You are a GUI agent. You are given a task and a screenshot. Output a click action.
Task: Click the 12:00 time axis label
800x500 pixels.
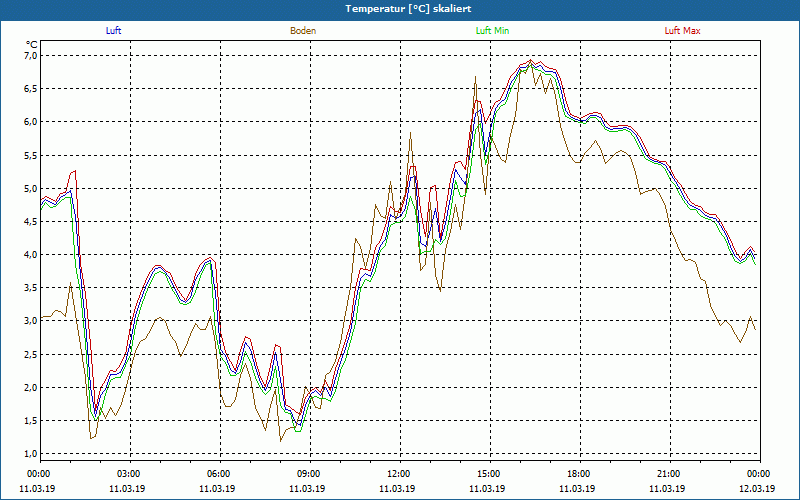(x=400, y=474)
